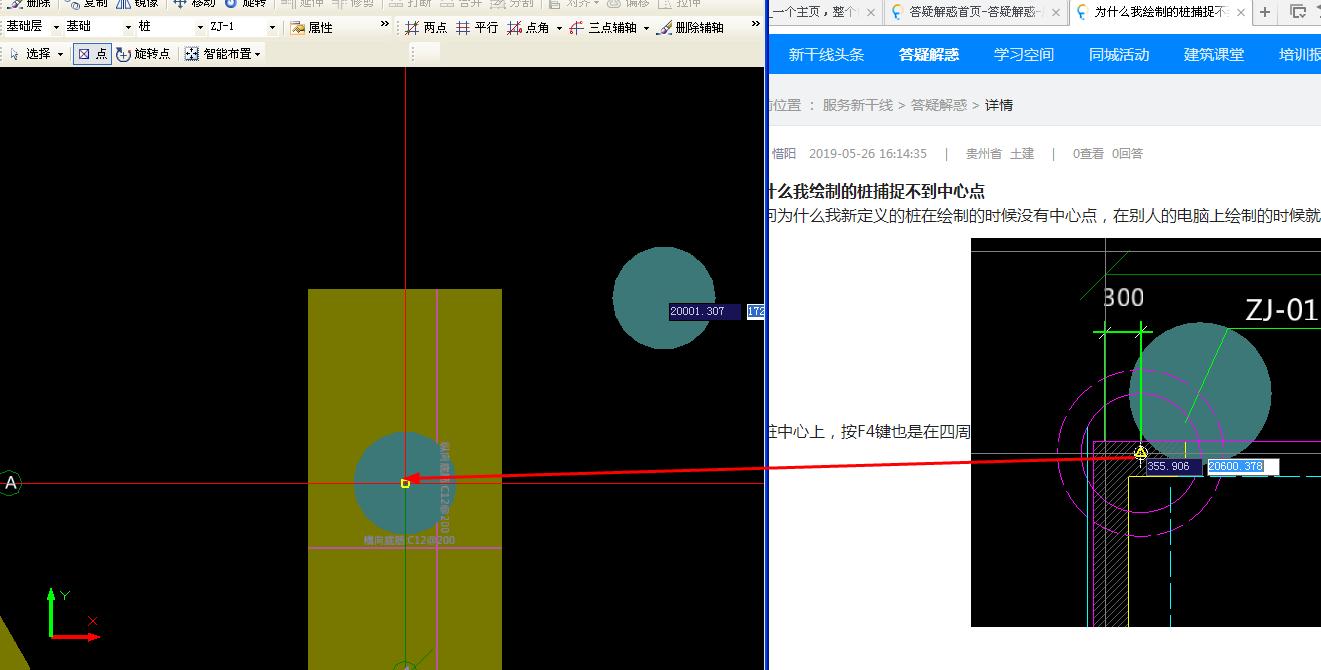Expand the 点角 dropdown arrow

(559, 29)
